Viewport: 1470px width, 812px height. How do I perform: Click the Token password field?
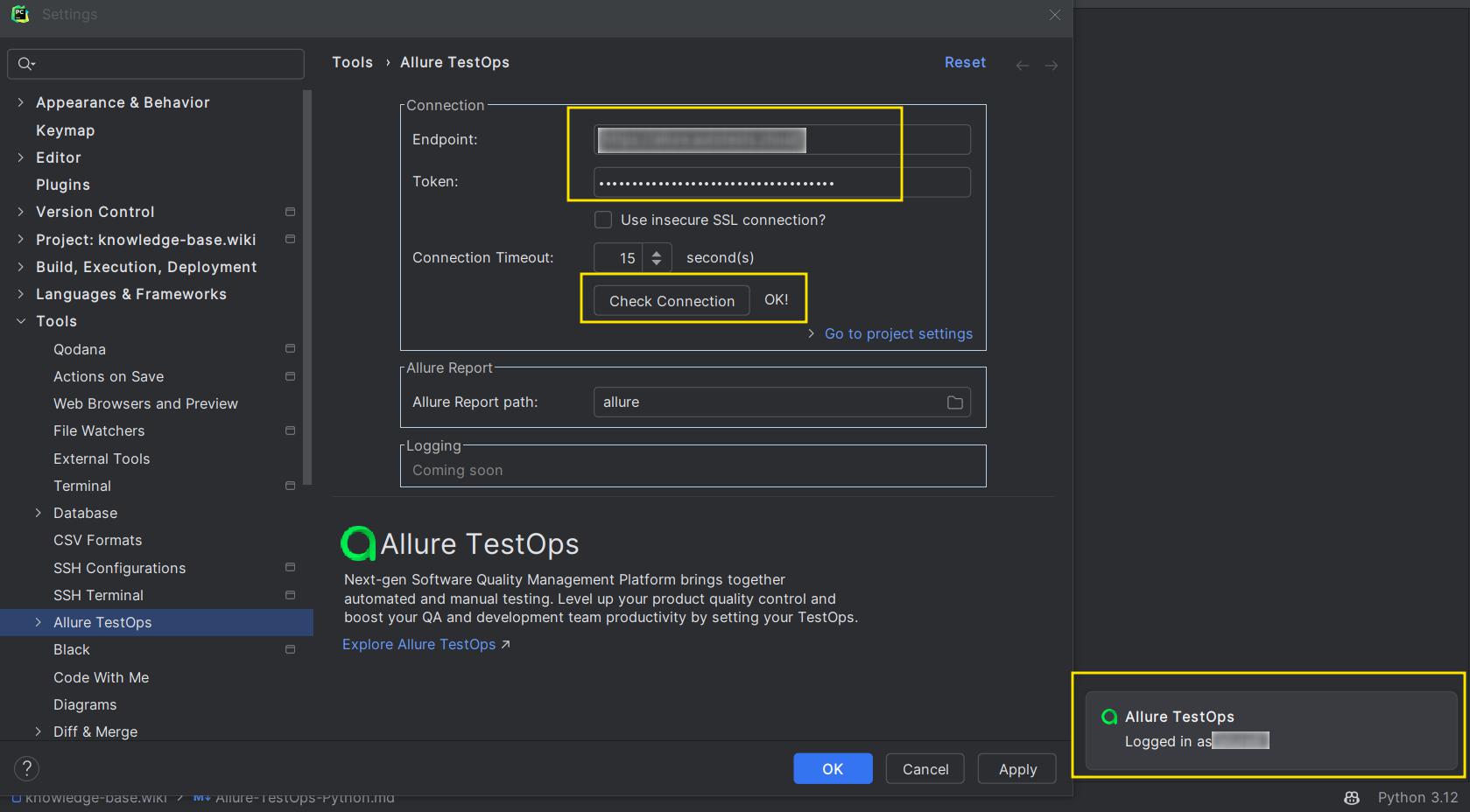[782, 182]
